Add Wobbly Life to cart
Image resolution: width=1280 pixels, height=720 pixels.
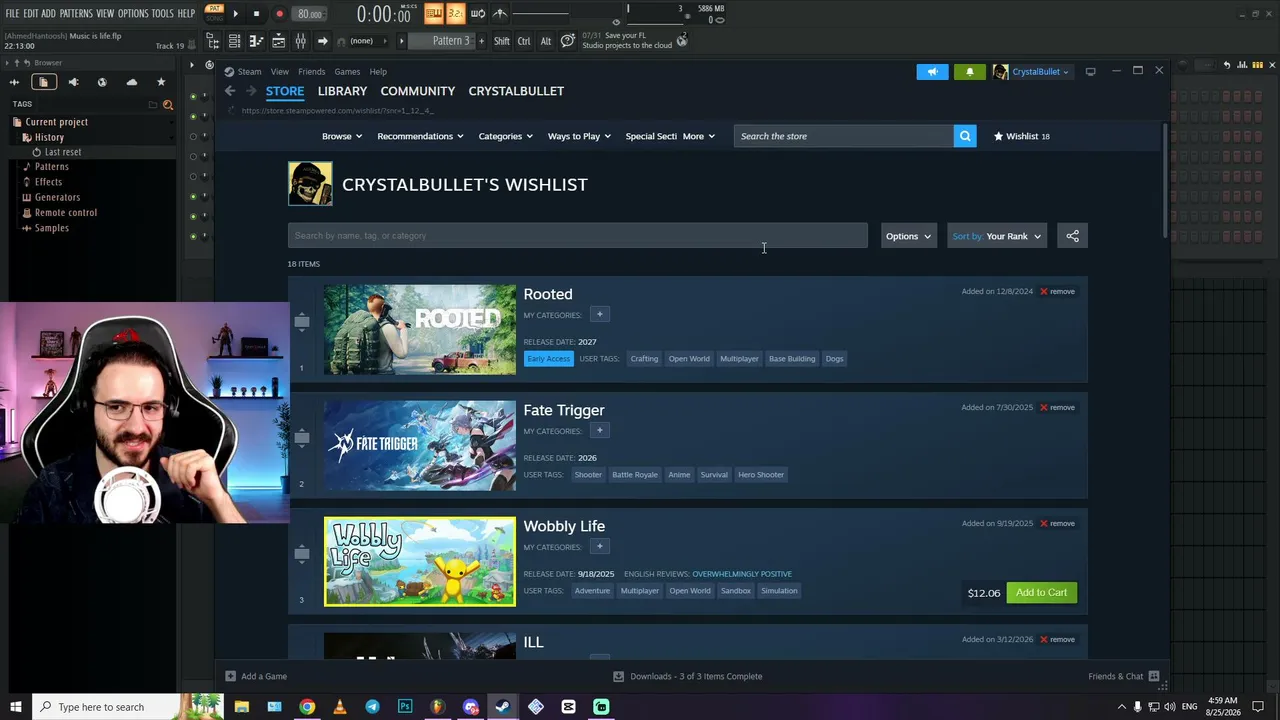[x=1041, y=593]
